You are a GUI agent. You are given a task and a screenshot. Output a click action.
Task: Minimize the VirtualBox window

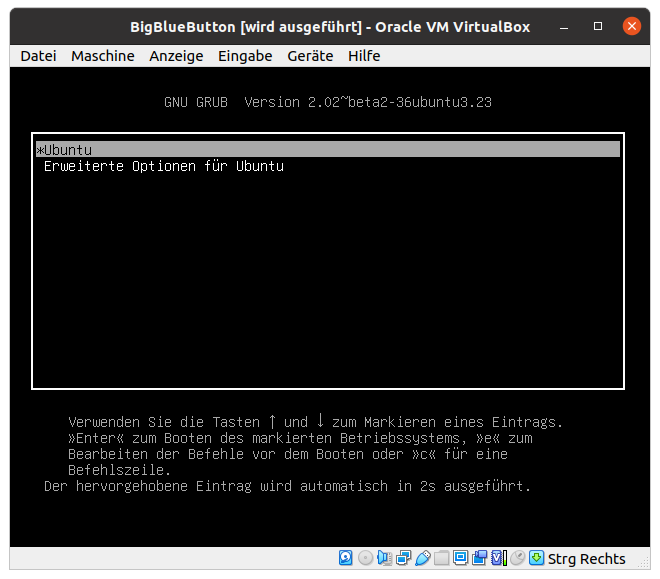564,27
